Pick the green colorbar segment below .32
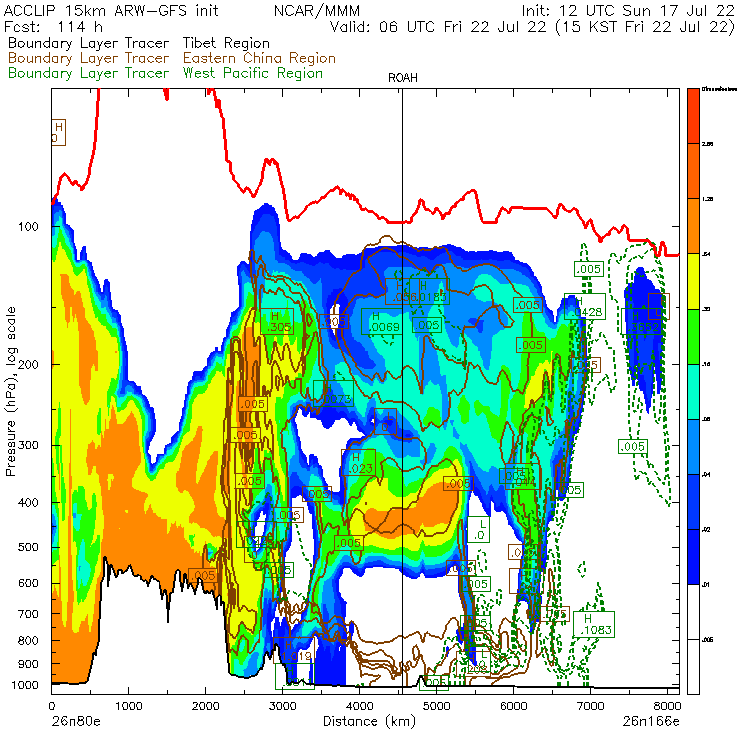Screen dimensions: 740x740 pyautogui.click(x=693, y=336)
